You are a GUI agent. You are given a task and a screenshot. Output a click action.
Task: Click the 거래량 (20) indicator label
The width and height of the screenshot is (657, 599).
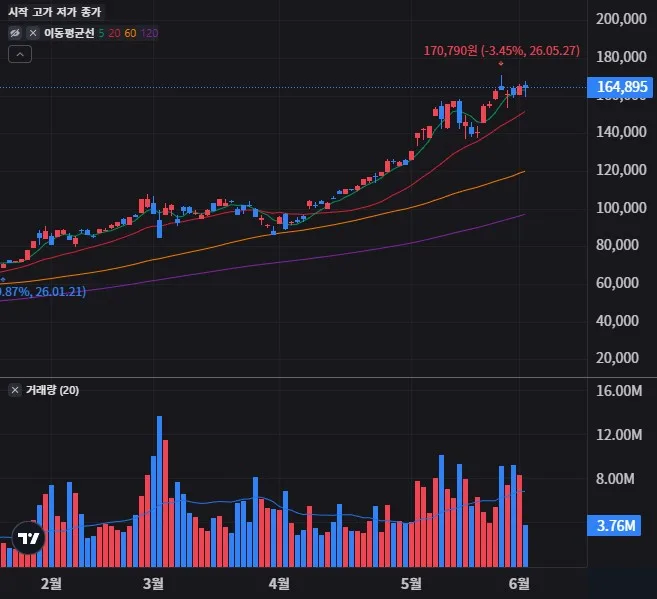[x=52, y=390]
